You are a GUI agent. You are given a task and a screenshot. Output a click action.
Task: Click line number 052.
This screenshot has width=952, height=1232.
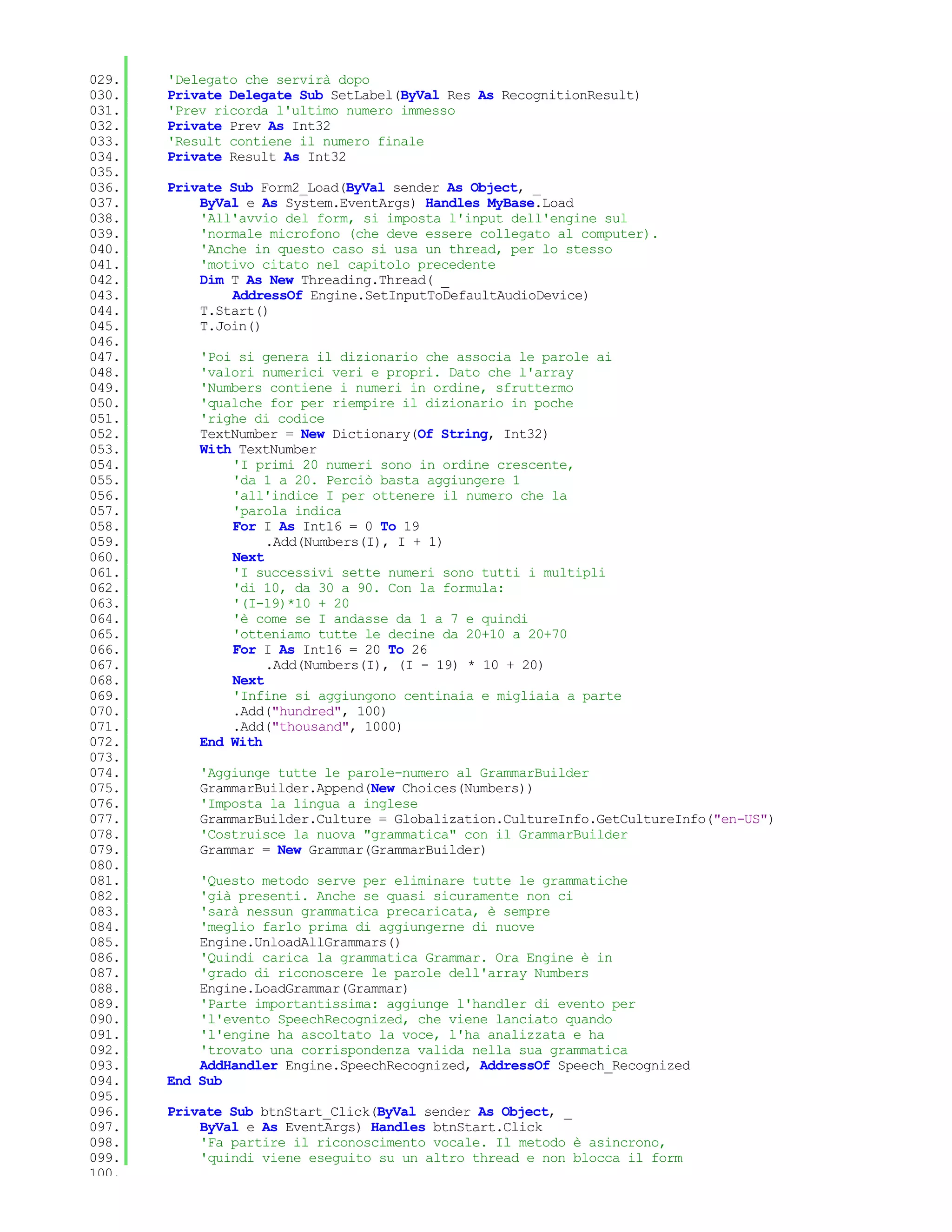104,434
